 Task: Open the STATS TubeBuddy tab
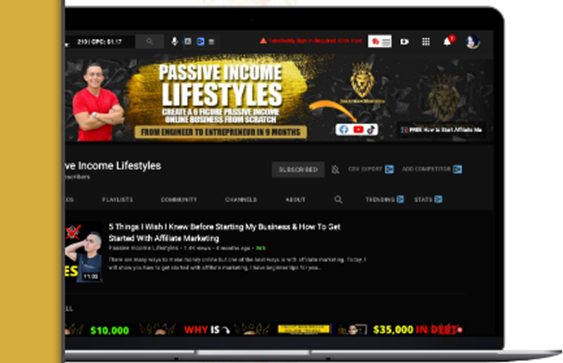click(428, 199)
